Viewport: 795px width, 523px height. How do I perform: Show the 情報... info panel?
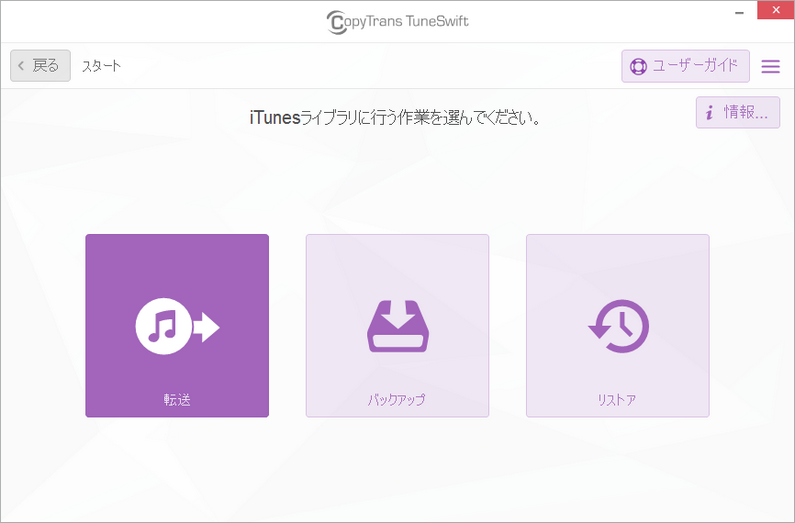738,113
